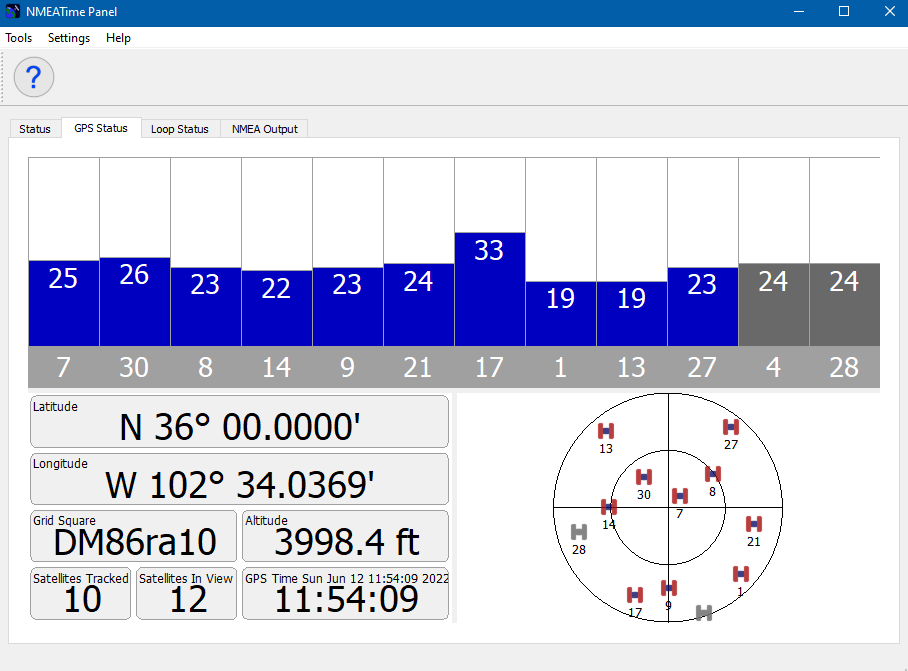The height and width of the screenshot is (671, 908).
Task: Click satellite 21 icon in the sky plot
Action: [753, 524]
